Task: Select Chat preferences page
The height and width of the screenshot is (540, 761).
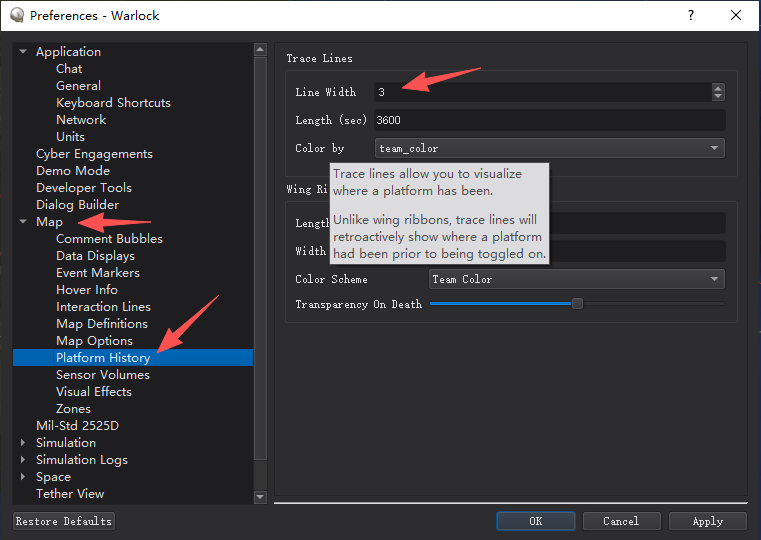Action: tap(69, 68)
